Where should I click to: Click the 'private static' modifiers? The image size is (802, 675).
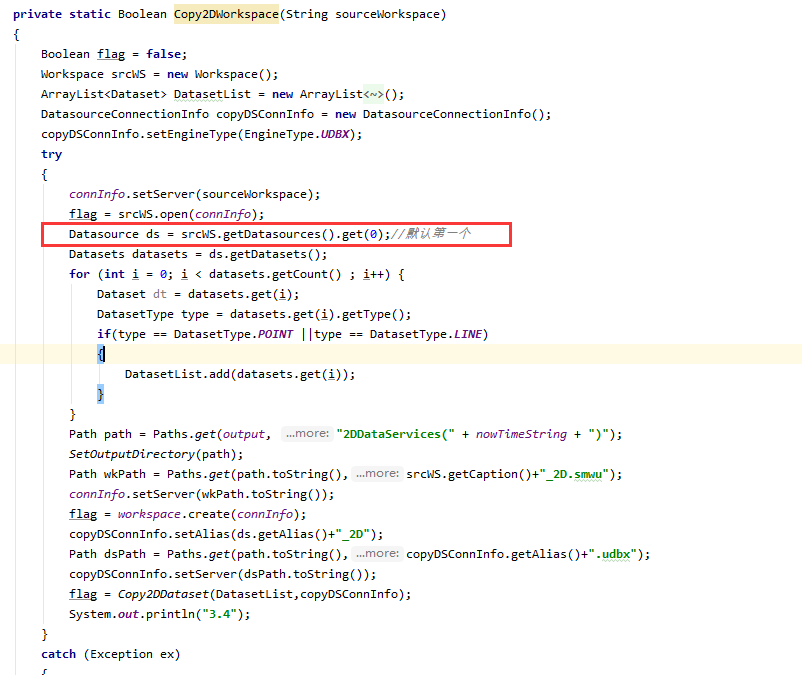(x=62, y=14)
